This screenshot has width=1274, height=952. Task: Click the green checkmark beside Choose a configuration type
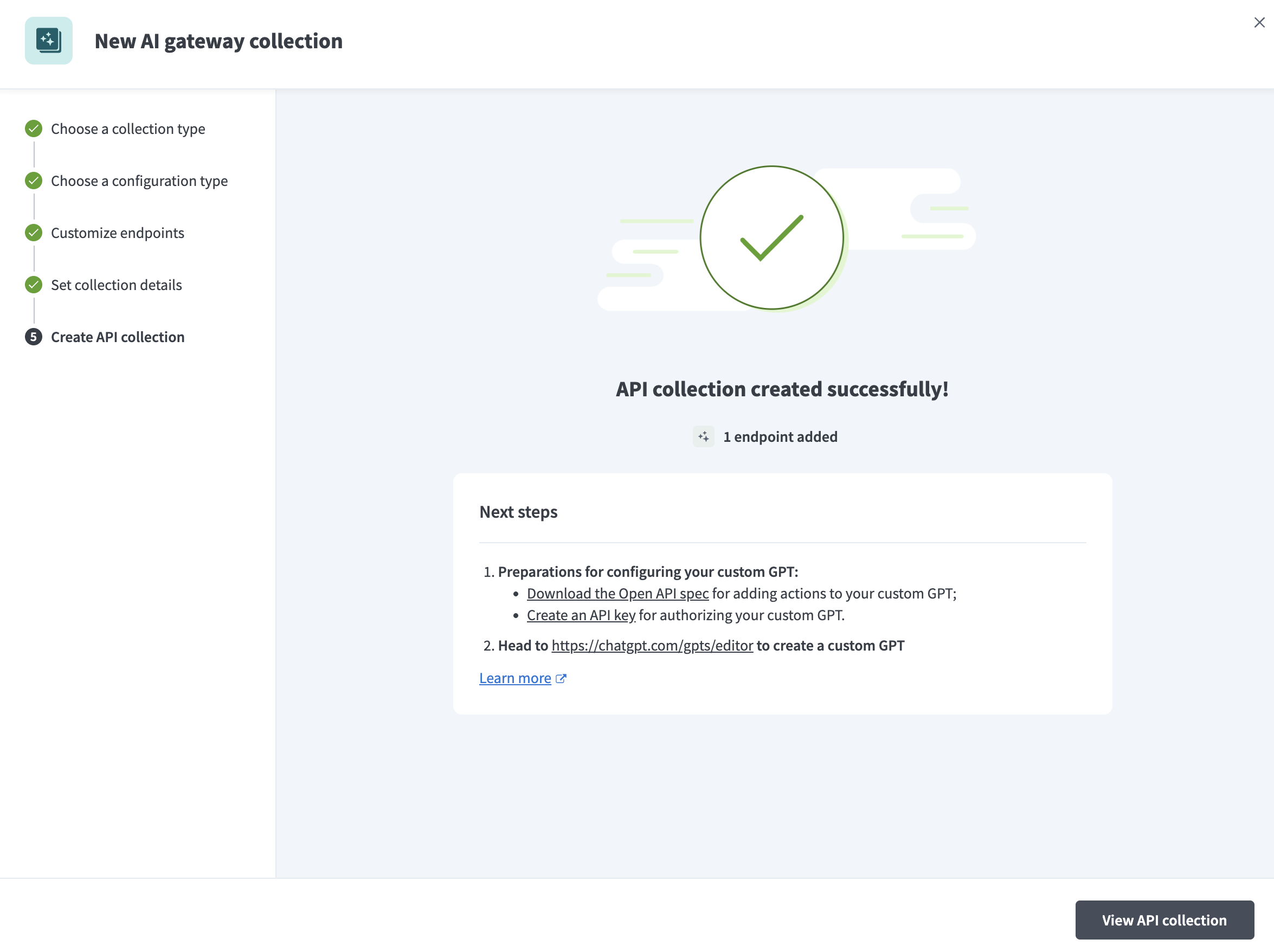(x=34, y=181)
